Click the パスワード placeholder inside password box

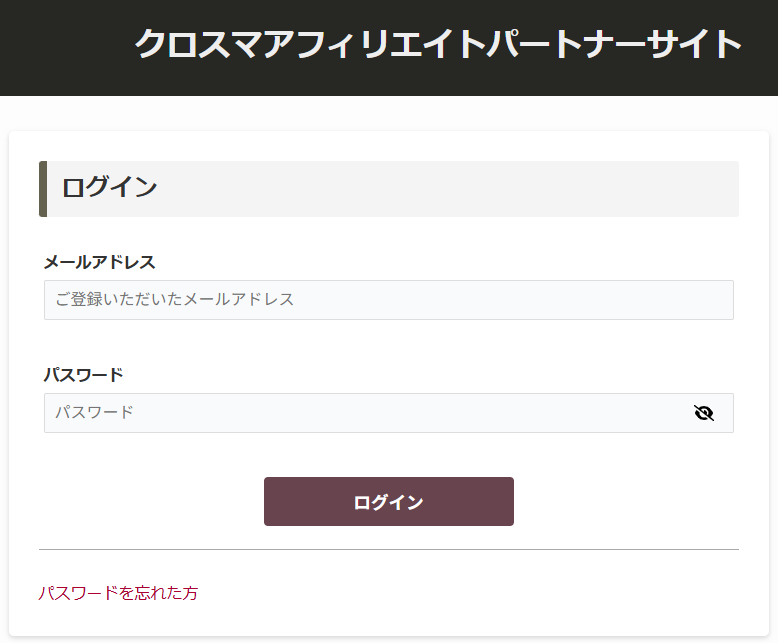coord(94,413)
